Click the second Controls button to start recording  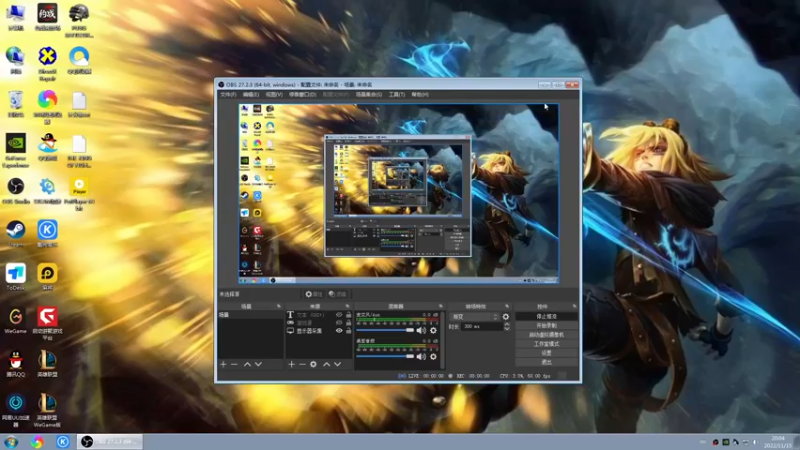point(546,326)
